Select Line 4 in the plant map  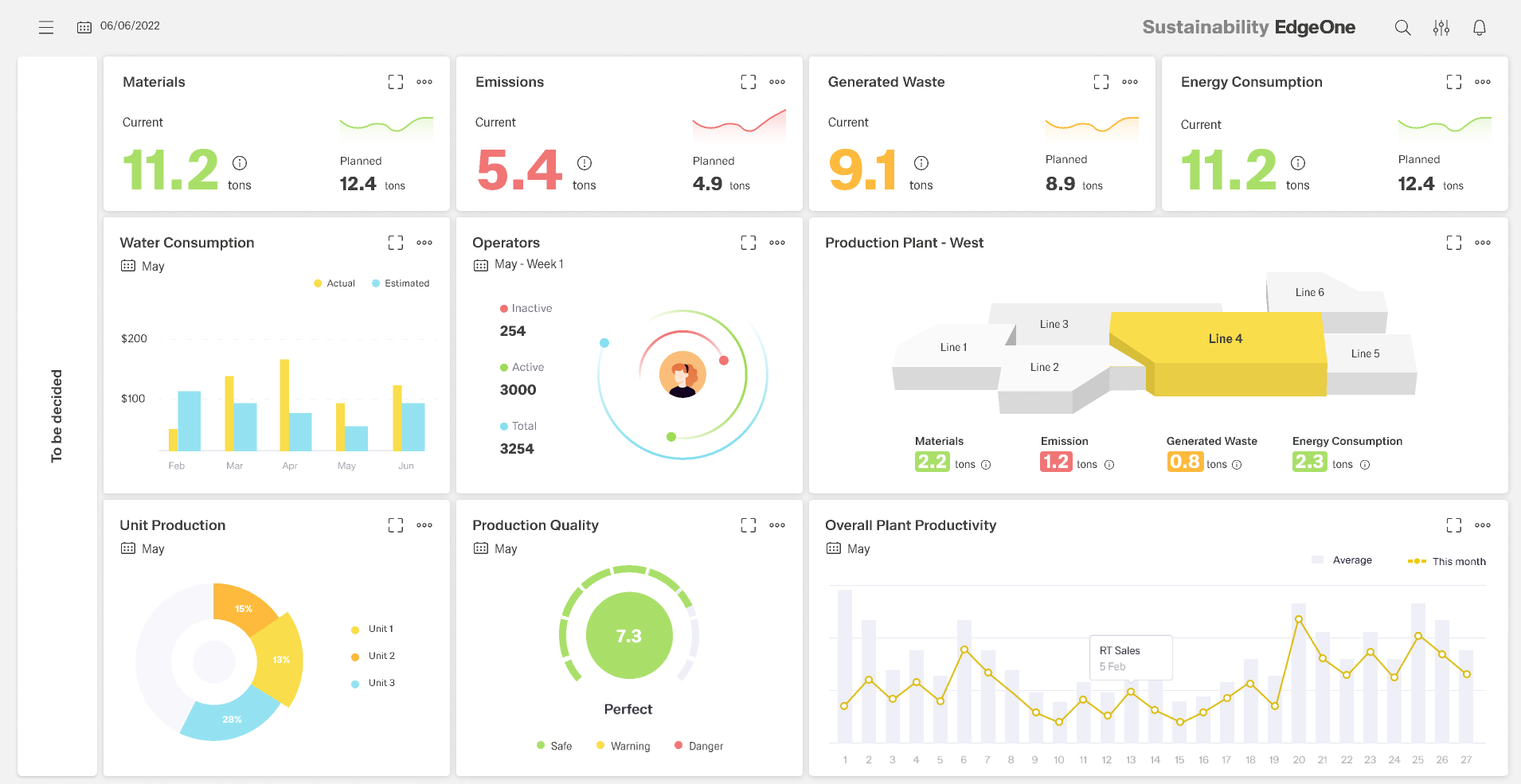[1224, 339]
